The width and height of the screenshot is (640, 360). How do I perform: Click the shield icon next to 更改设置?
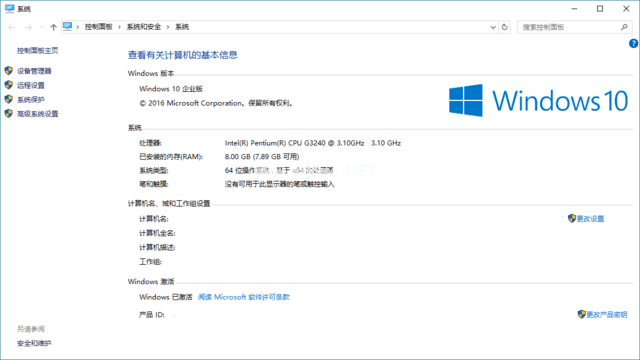point(572,218)
